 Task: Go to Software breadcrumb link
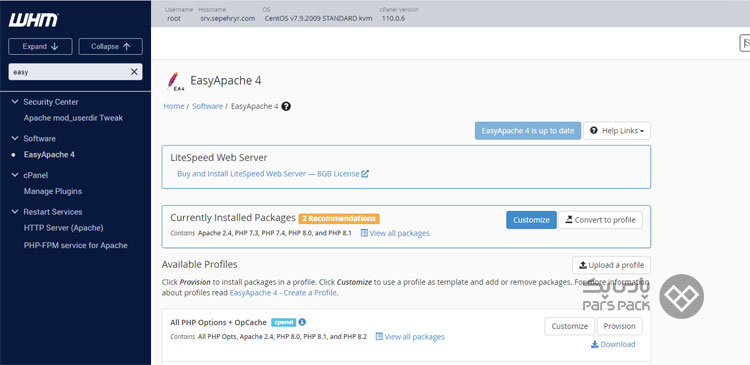[x=208, y=106]
